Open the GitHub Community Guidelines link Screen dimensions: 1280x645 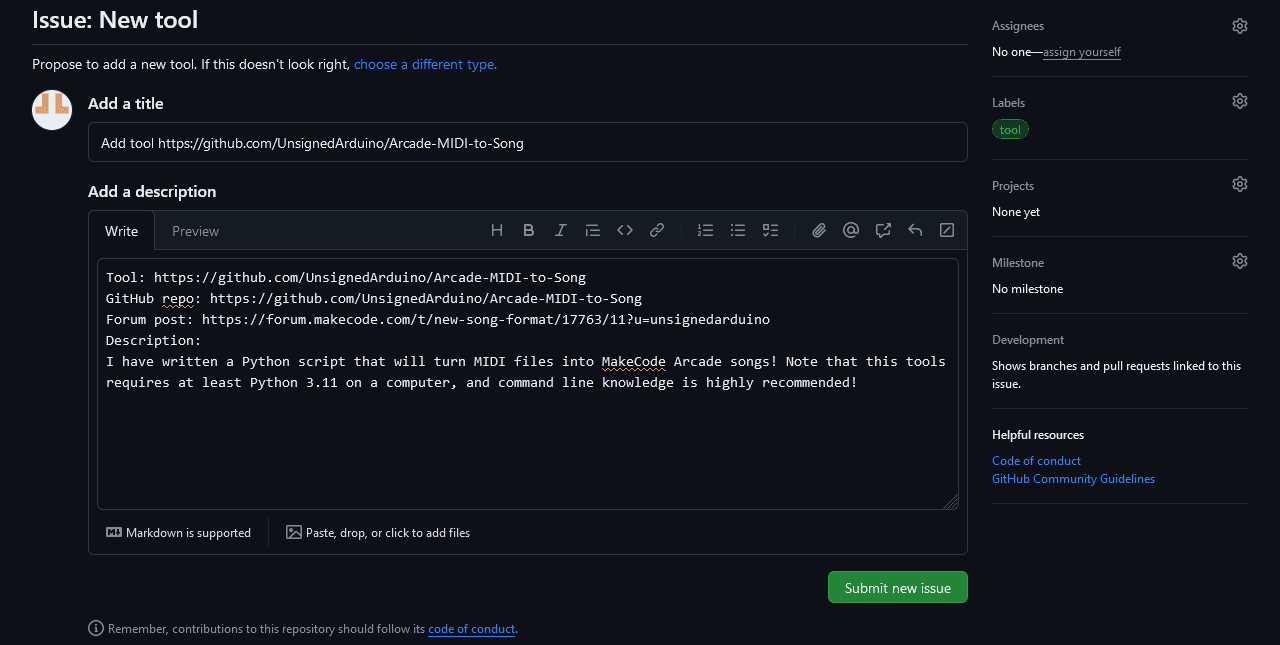point(1073,479)
